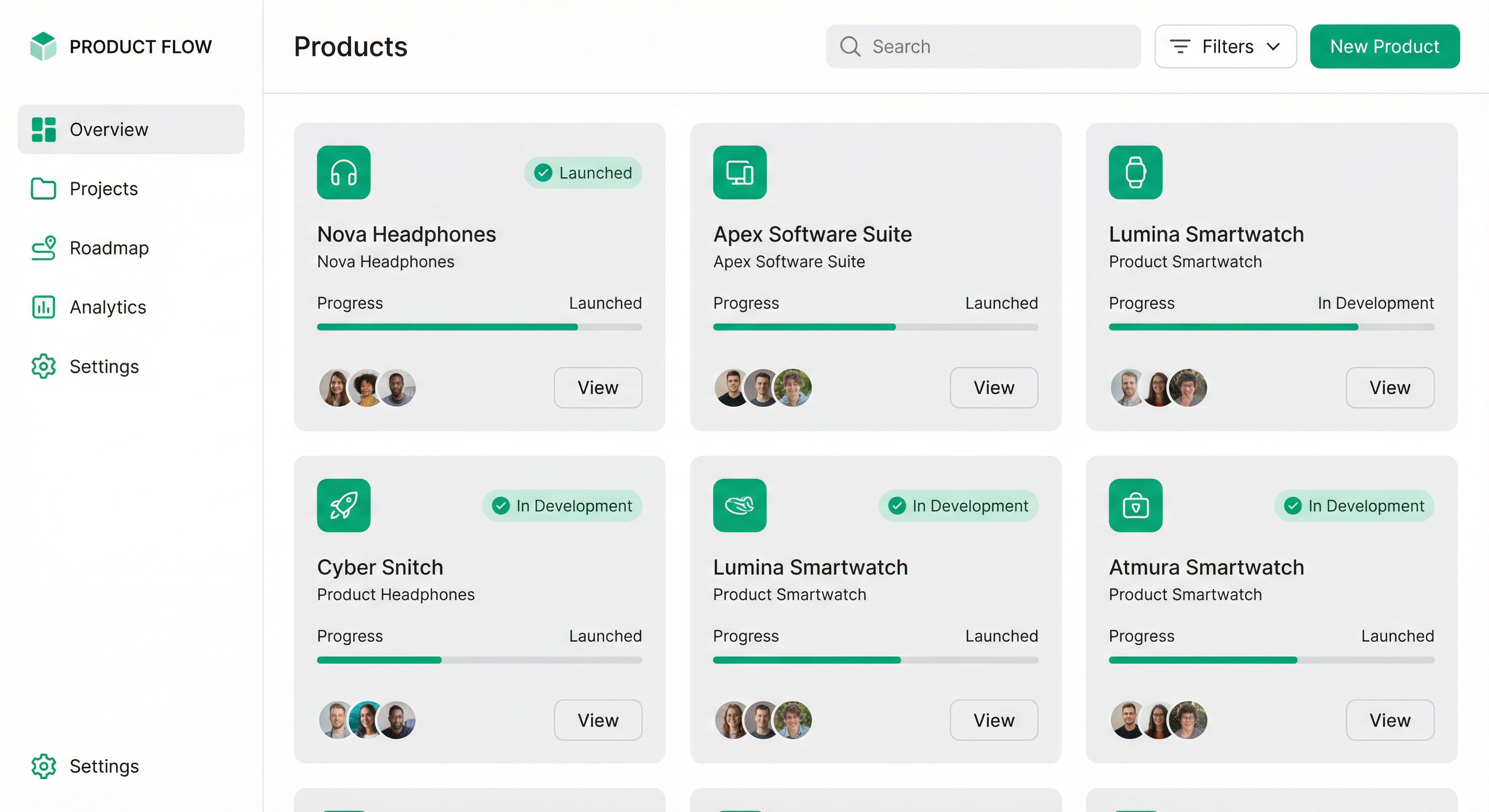Click the Nova Headphones progress bar
This screenshot has width=1489, height=812.
click(479, 327)
